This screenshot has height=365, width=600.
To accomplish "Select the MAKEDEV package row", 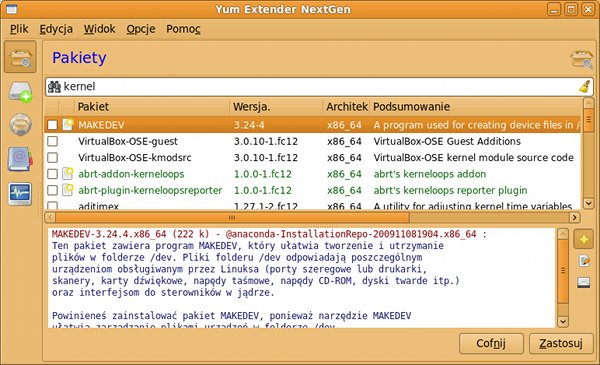I will click(x=313, y=125).
